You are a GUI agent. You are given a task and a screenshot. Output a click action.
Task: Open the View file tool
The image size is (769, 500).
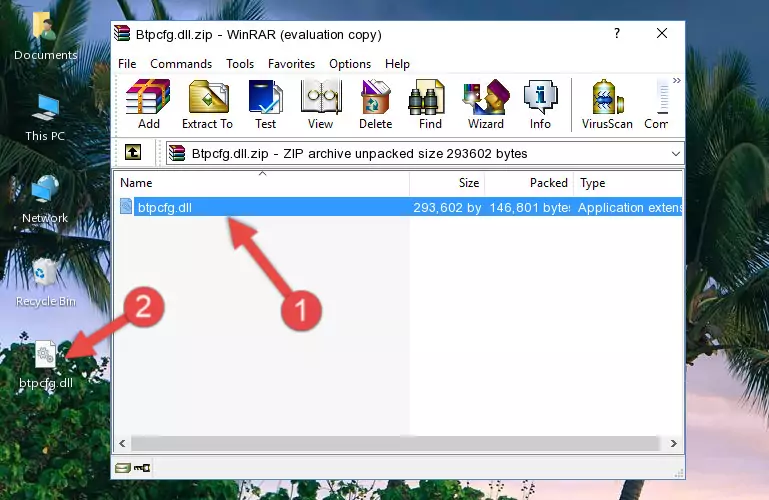click(x=321, y=104)
